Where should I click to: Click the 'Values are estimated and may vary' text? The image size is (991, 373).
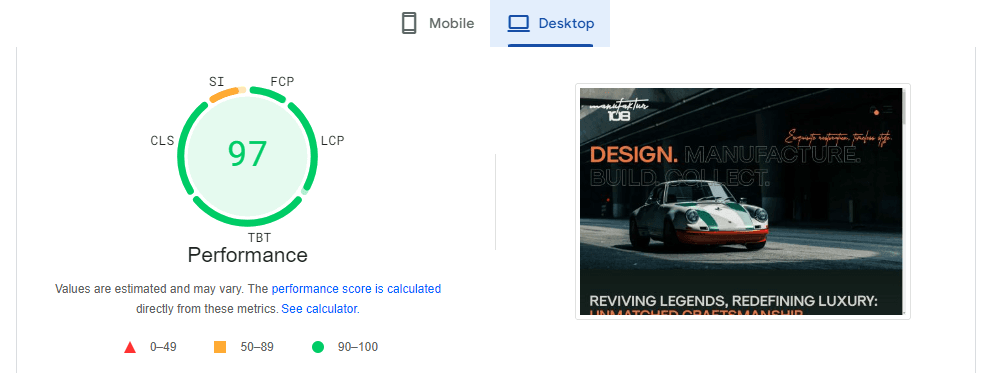click(149, 289)
